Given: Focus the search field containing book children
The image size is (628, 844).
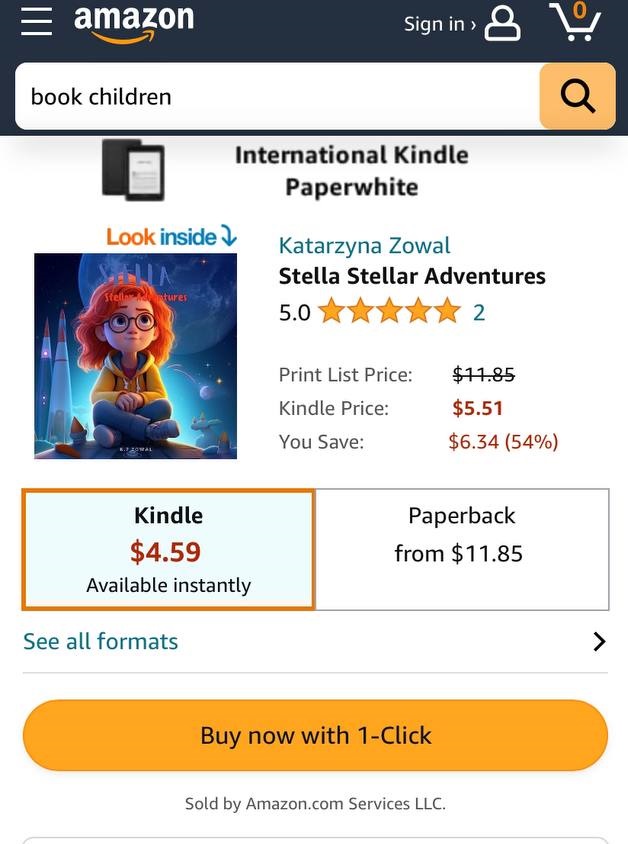Looking at the screenshot, I should [x=278, y=96].
